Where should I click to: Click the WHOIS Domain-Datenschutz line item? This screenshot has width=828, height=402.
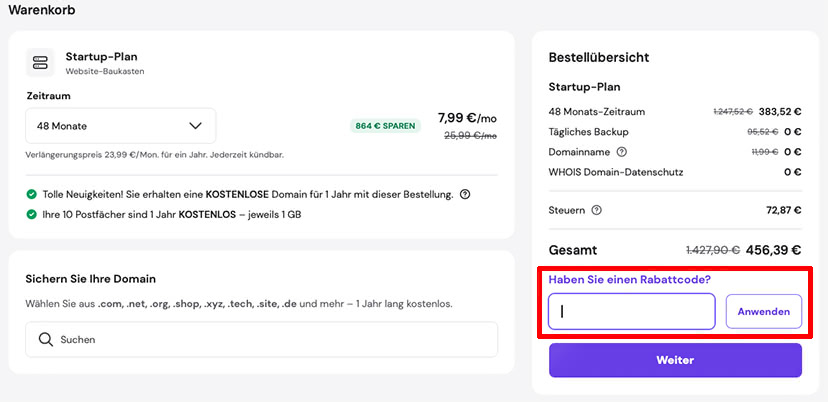[x=616, y=172]
